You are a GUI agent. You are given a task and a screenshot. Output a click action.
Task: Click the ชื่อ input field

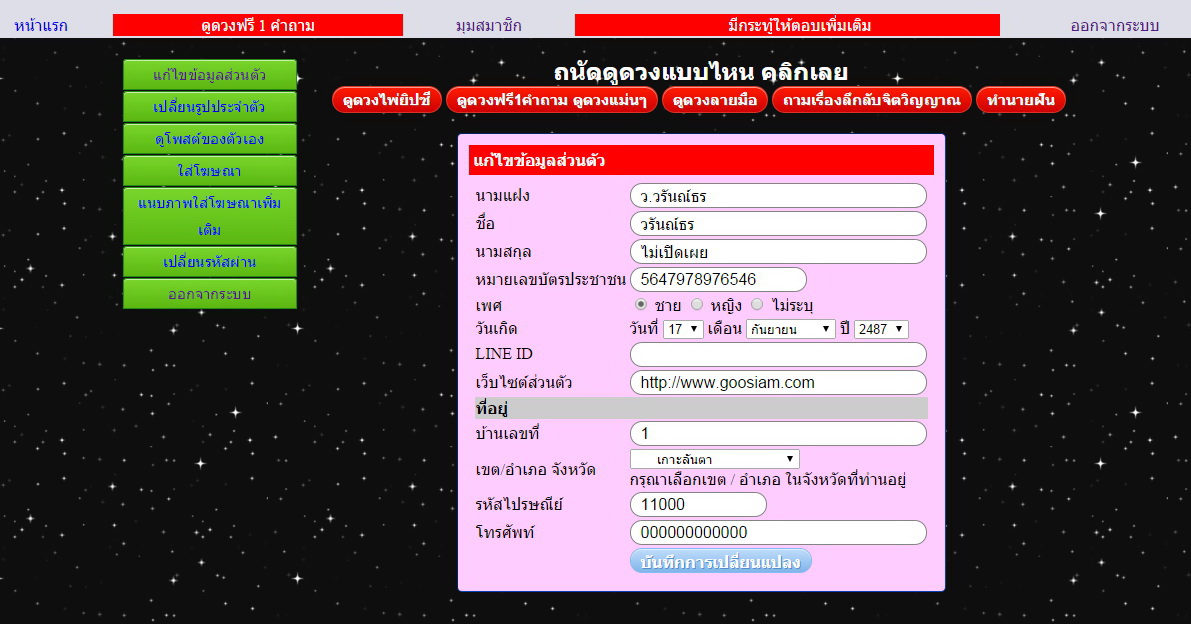[779, 224]
